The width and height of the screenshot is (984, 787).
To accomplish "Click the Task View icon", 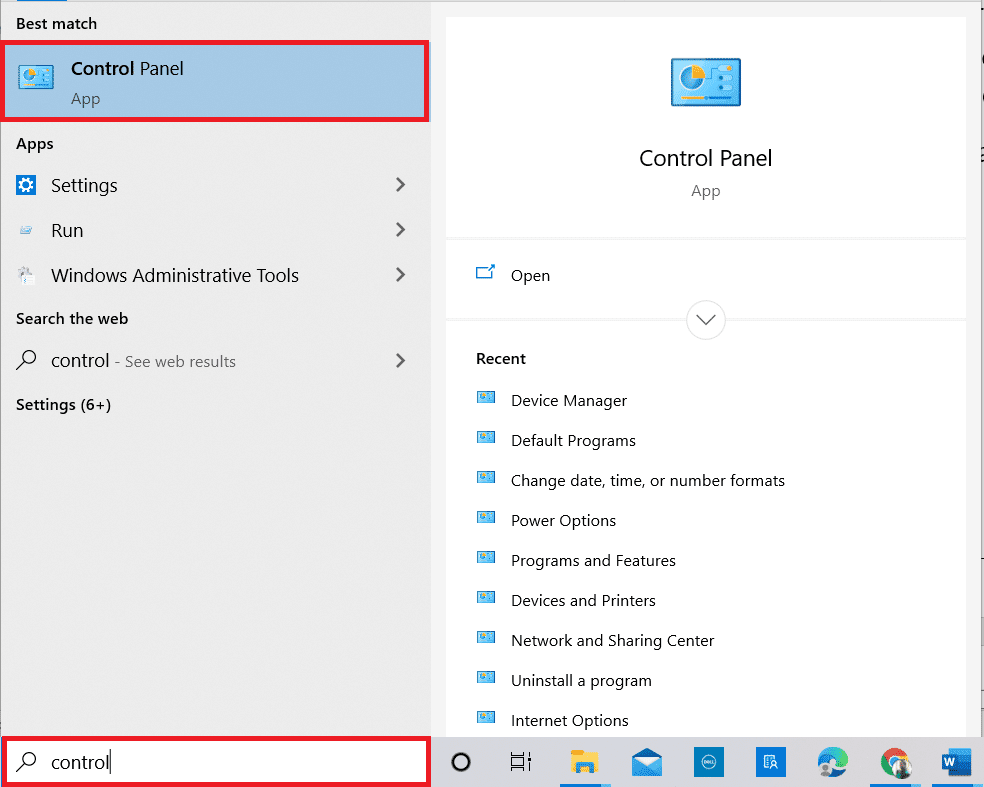I will pos(520,762).
